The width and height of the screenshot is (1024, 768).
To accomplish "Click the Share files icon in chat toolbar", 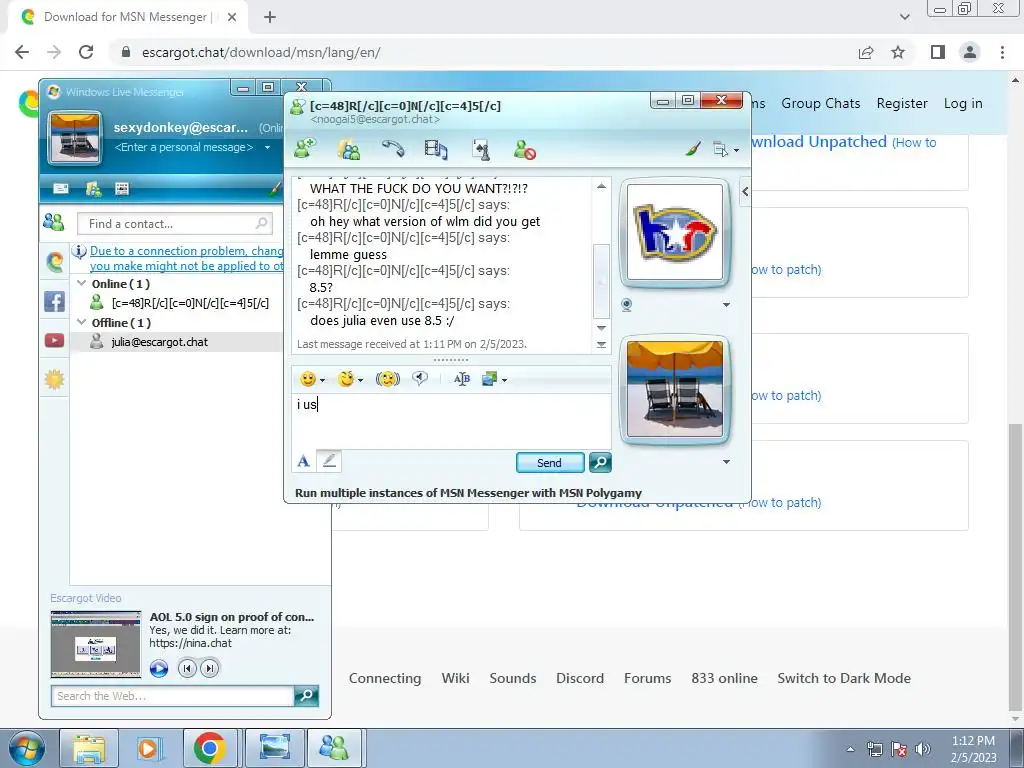I will coord(349,149).
